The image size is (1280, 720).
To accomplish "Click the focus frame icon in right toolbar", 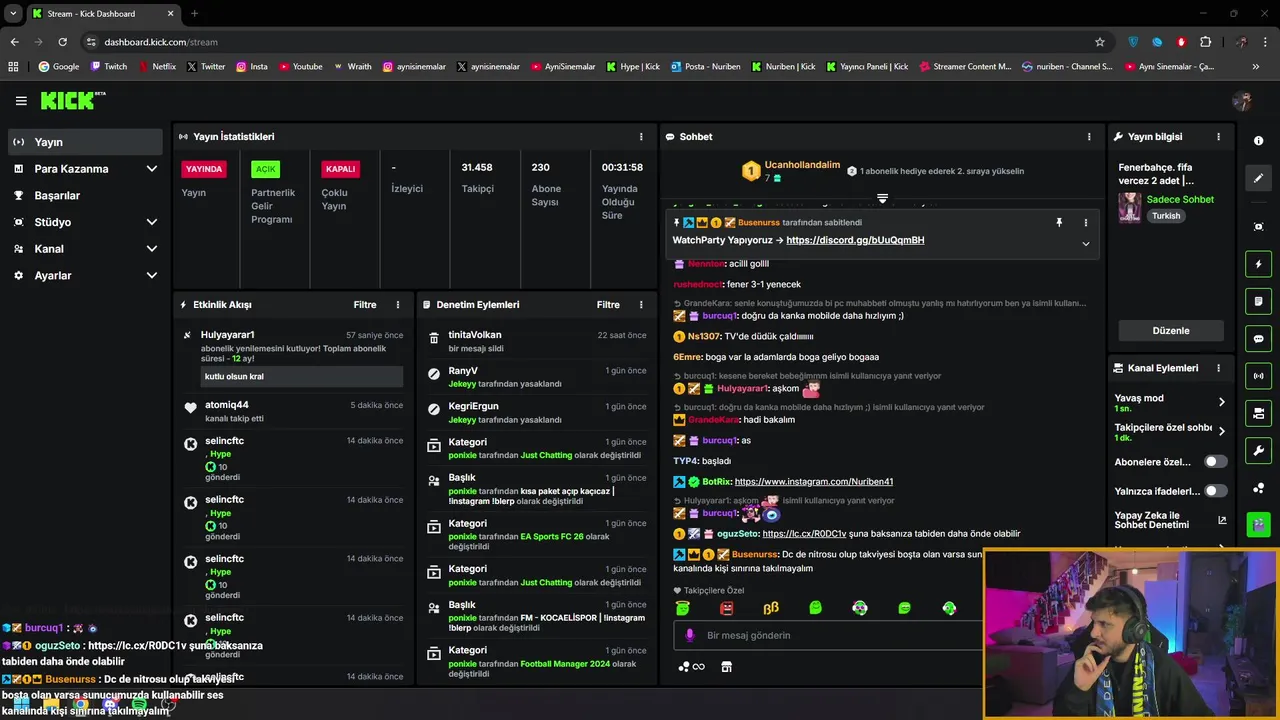I will (1259, 227).
